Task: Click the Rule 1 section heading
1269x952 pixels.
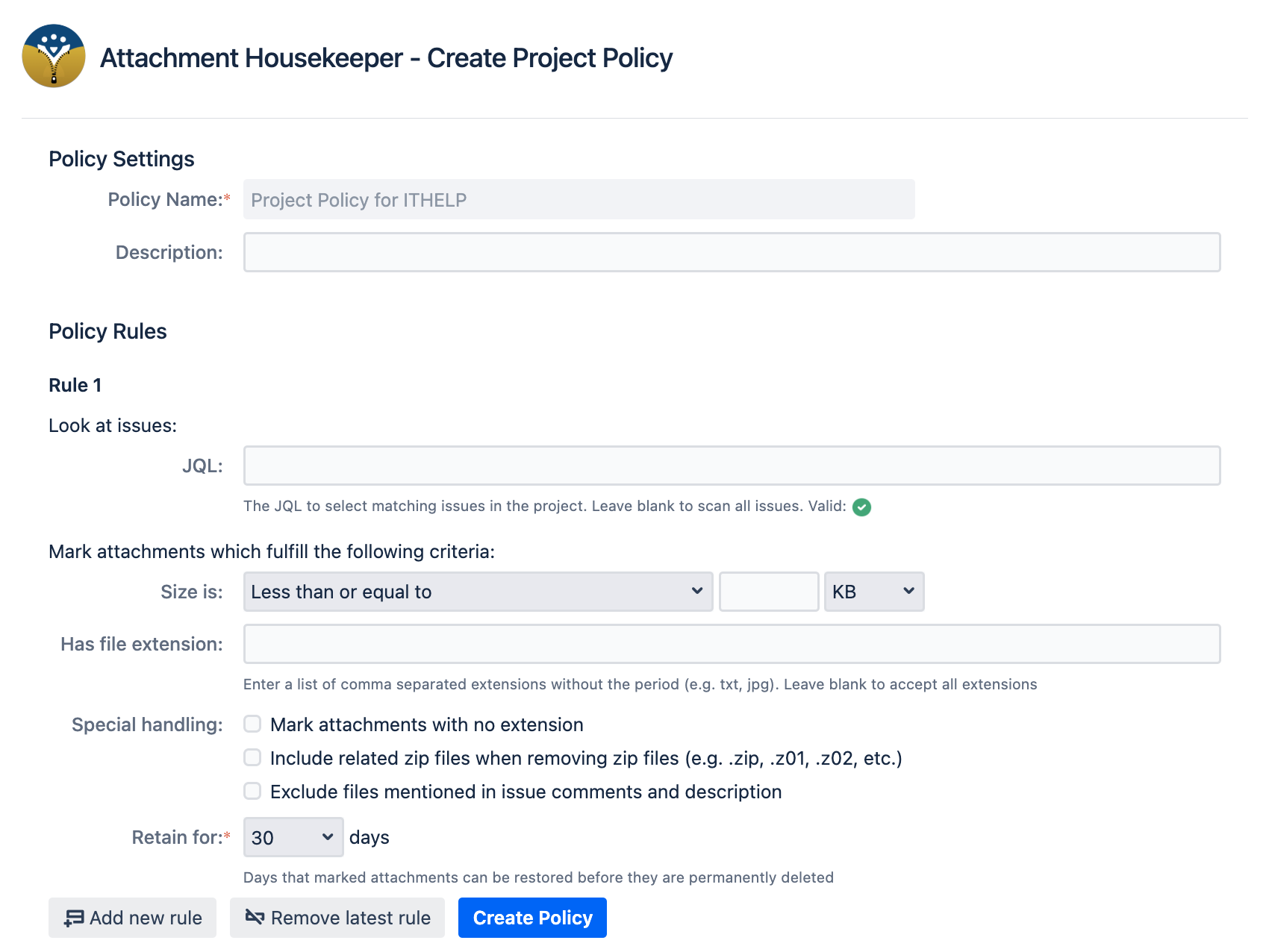Action: tap(75, 384)
